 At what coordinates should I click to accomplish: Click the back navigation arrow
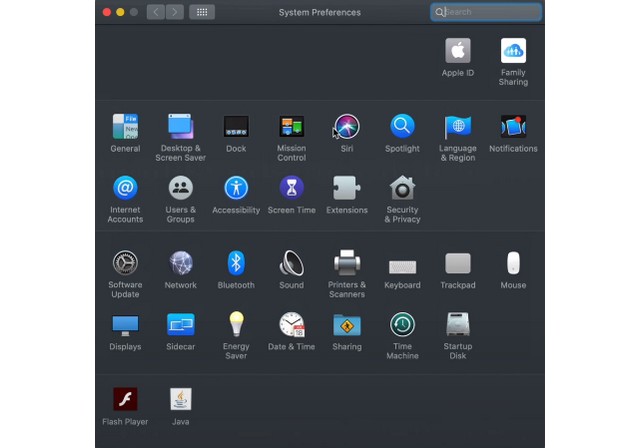156,12
